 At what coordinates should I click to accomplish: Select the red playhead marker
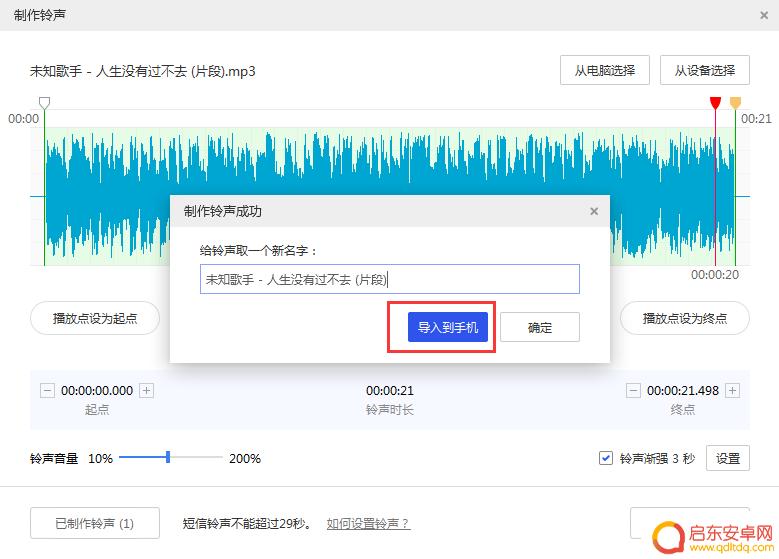pyautogui.click(x=715, y=103)
